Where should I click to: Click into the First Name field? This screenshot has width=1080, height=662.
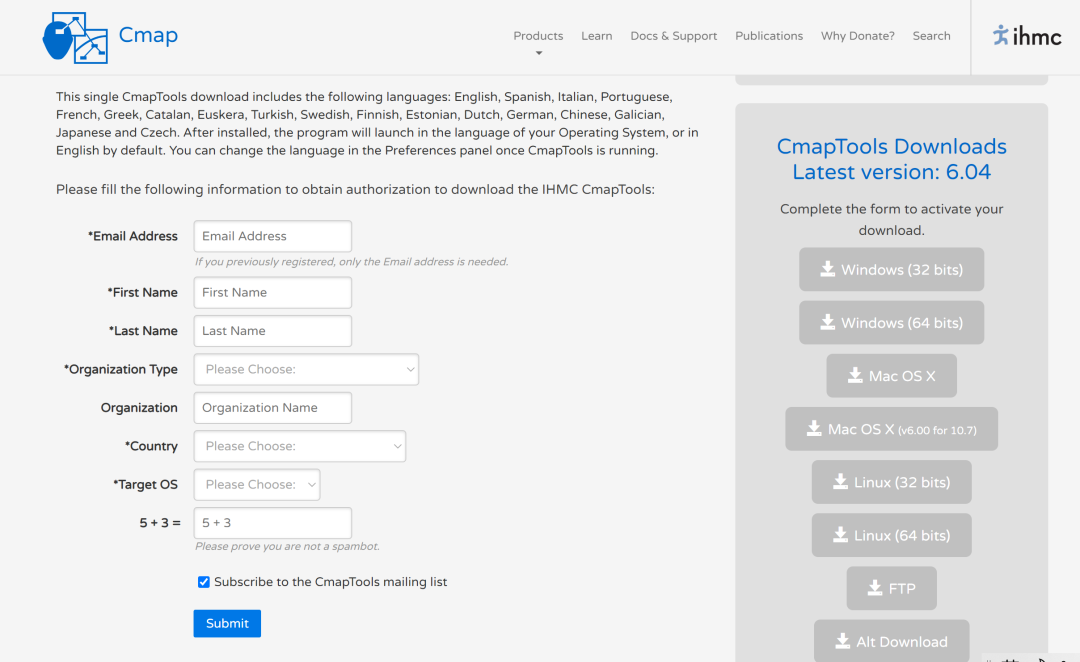coord(273,293)
